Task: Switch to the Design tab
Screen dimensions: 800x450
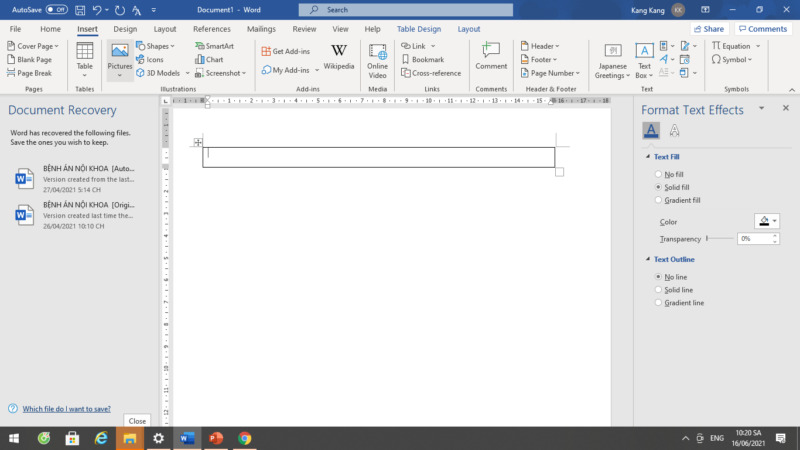Action: 125,29
